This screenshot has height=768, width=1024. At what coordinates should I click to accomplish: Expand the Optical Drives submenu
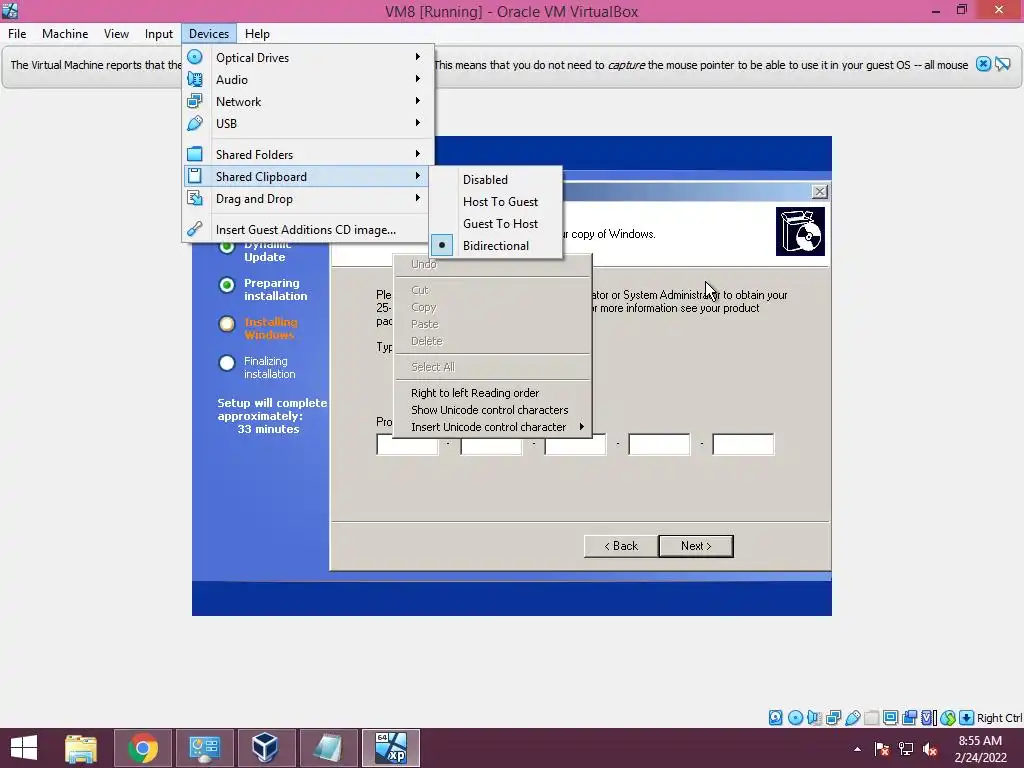[418, 57]
